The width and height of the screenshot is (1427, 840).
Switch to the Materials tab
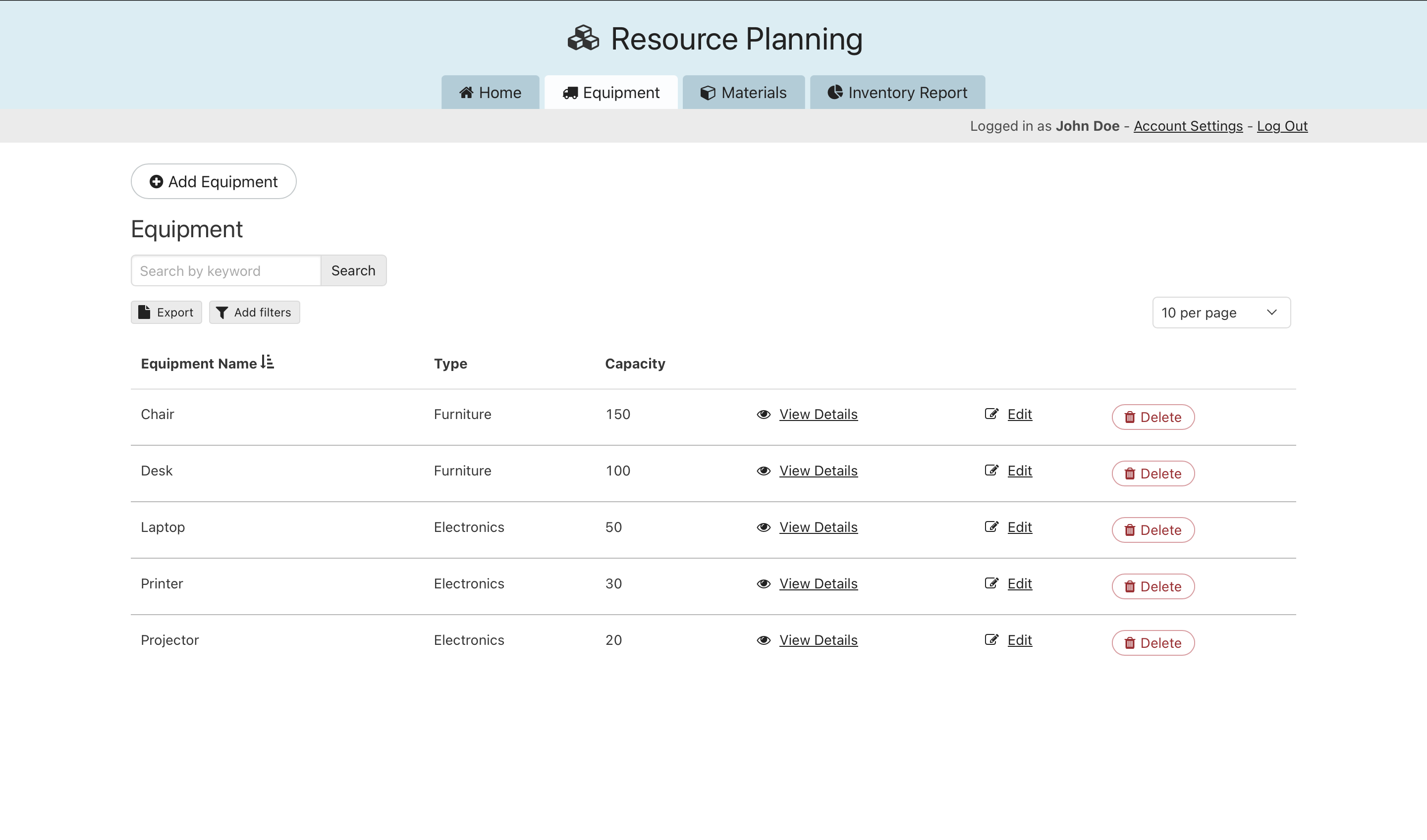pyautogui.click(x=744, y=92)
